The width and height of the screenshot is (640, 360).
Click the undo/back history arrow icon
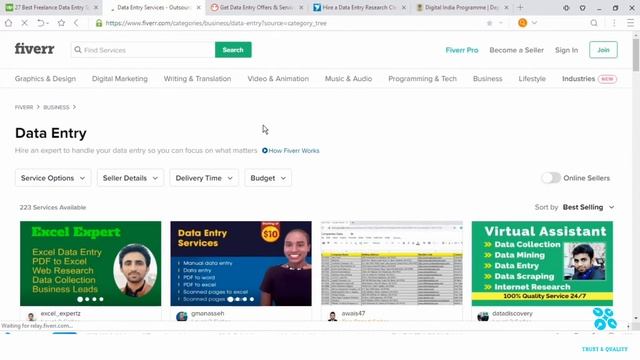(41, 23)
